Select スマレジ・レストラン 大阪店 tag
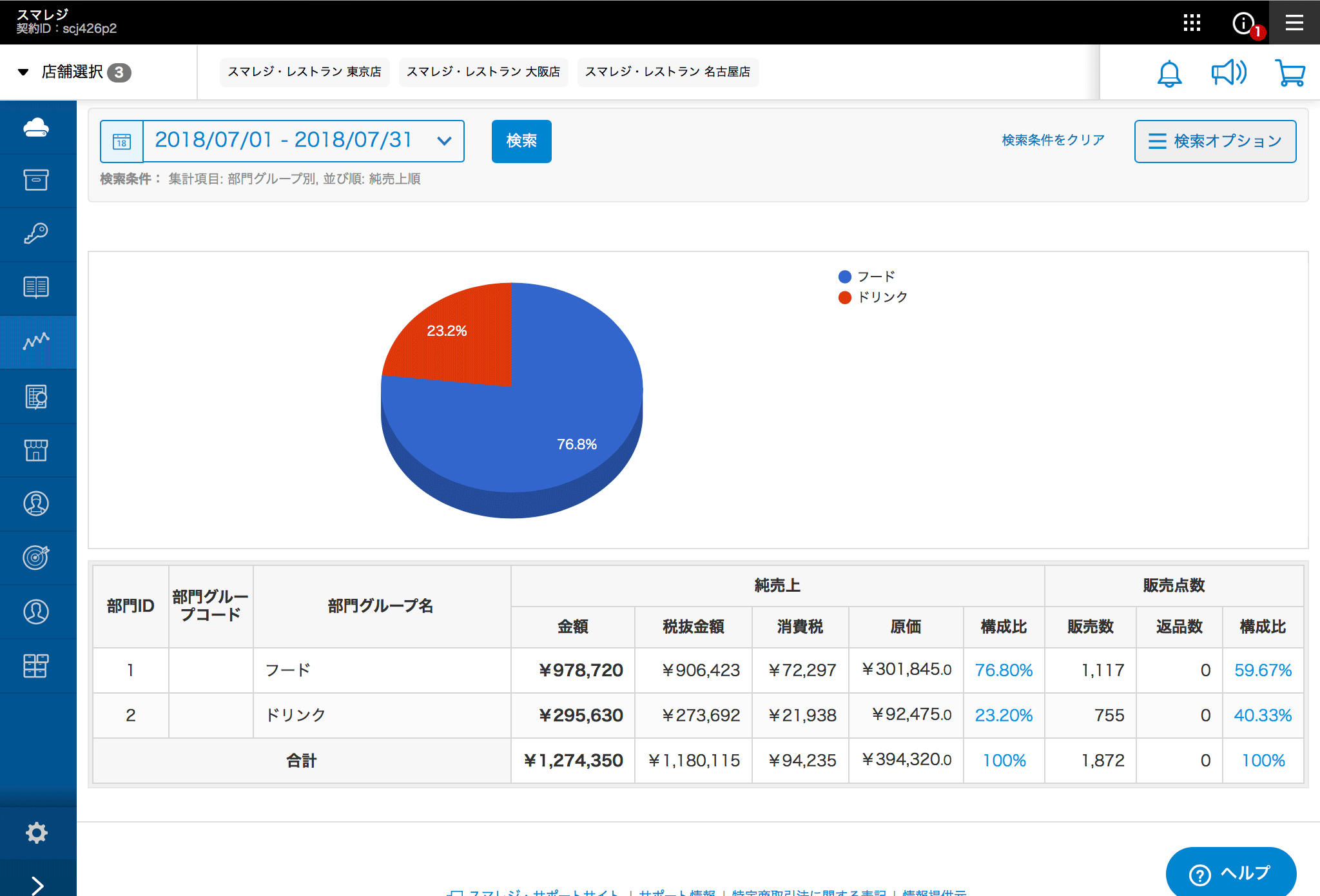Viewport: 1320px width, 896px height. pyautogui.click(x=483, y=72)
